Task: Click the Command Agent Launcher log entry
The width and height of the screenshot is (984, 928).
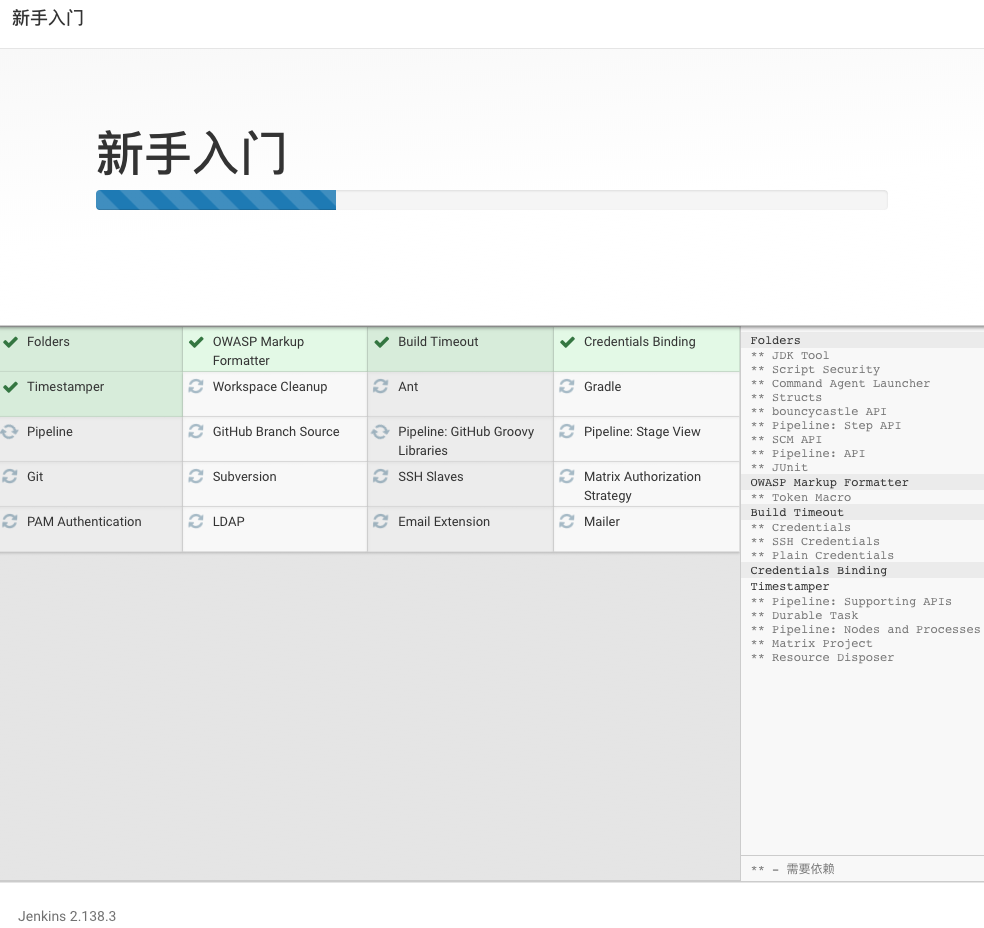Action: tap(840, 383)
